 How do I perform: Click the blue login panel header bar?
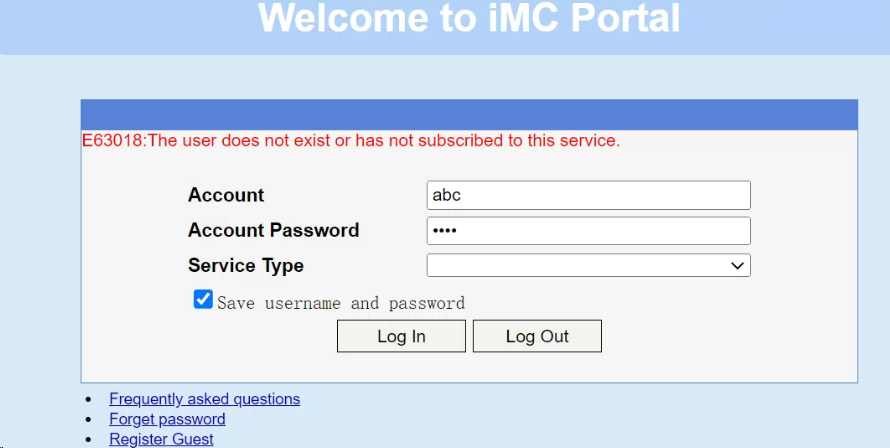point(469,114)
